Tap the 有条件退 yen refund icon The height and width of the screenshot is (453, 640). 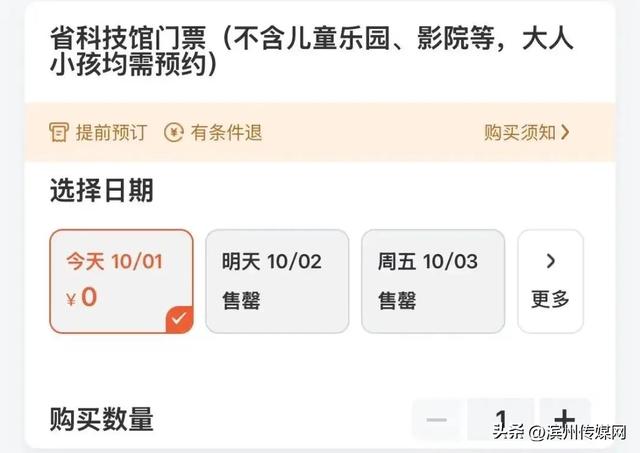point(174,132)
